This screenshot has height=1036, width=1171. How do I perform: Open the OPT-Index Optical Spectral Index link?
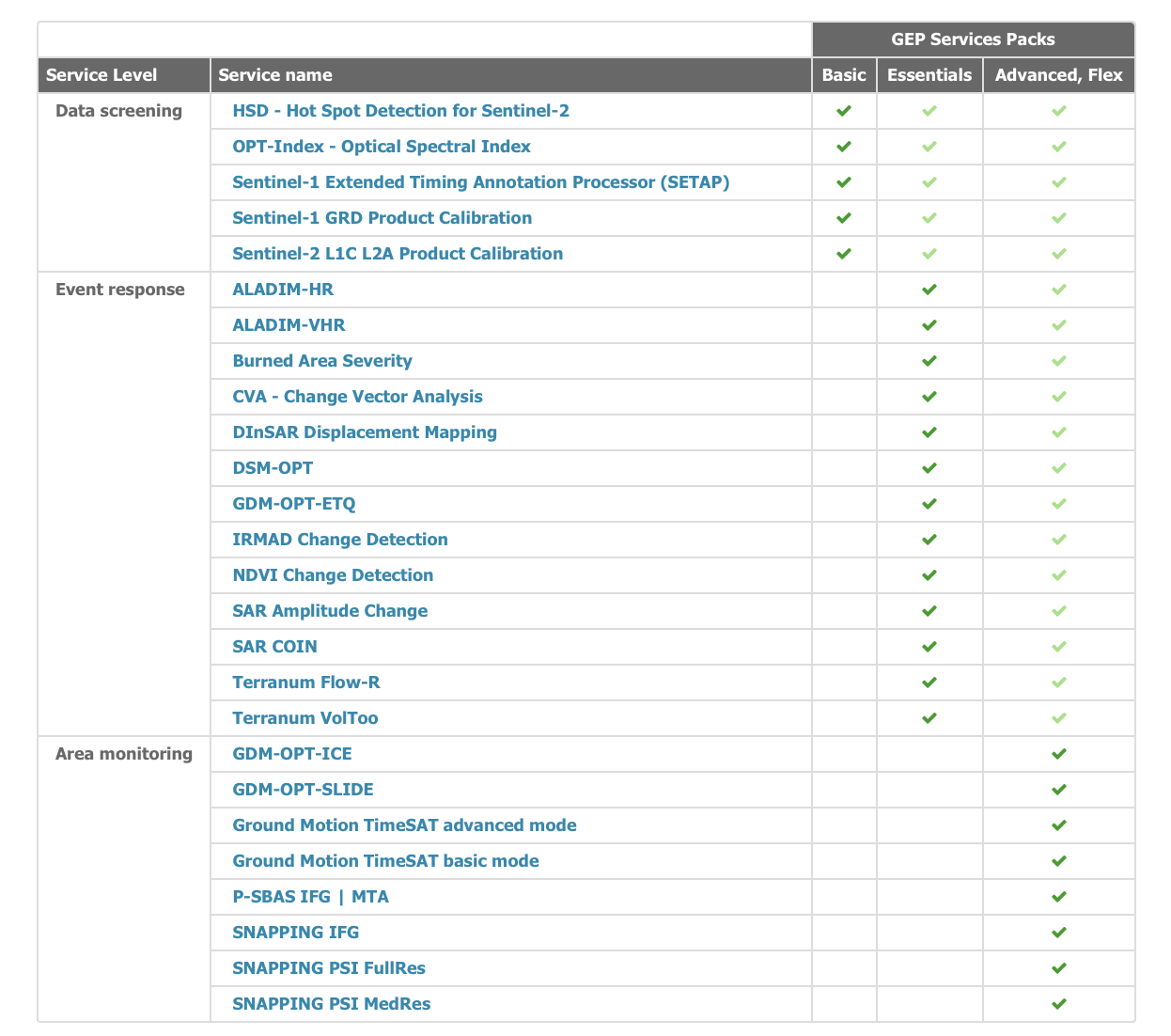381,147
